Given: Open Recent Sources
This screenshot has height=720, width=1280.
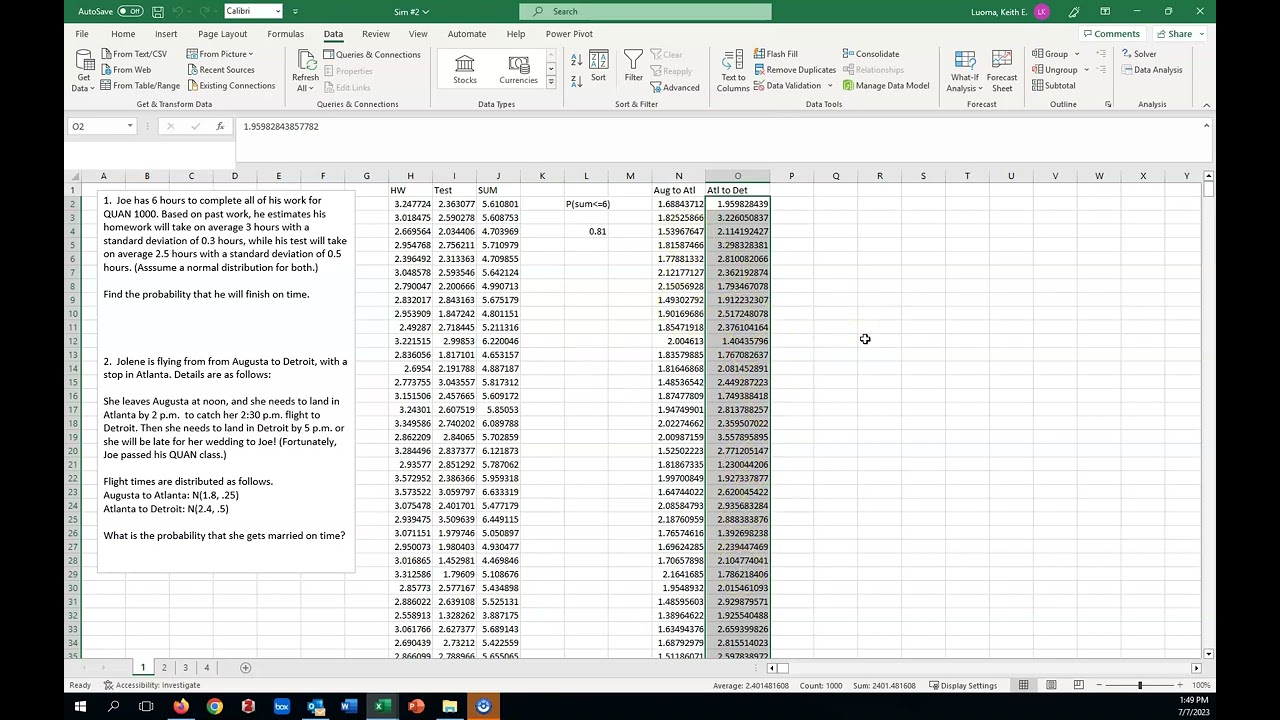Looking at the screenshot, I should click(x=220, y=70).
